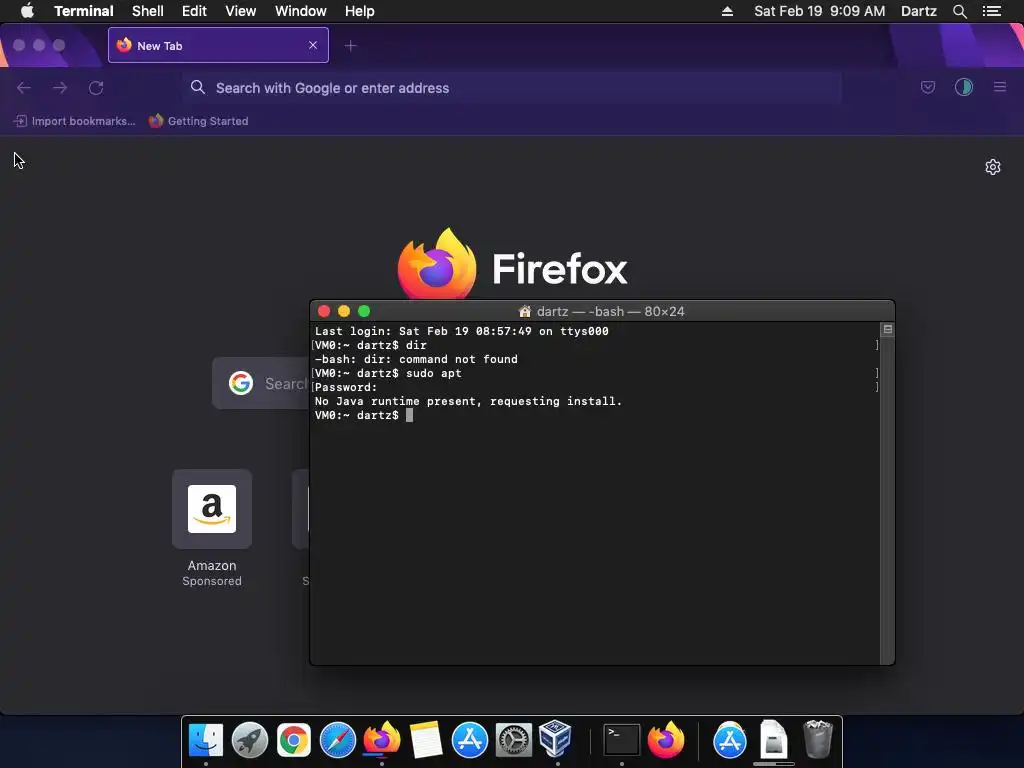The height and width of the screenshot is (768, 1024).
Task: Open Launchpad from the Dock
Action: pyautogui.click(x=249, y=741)
